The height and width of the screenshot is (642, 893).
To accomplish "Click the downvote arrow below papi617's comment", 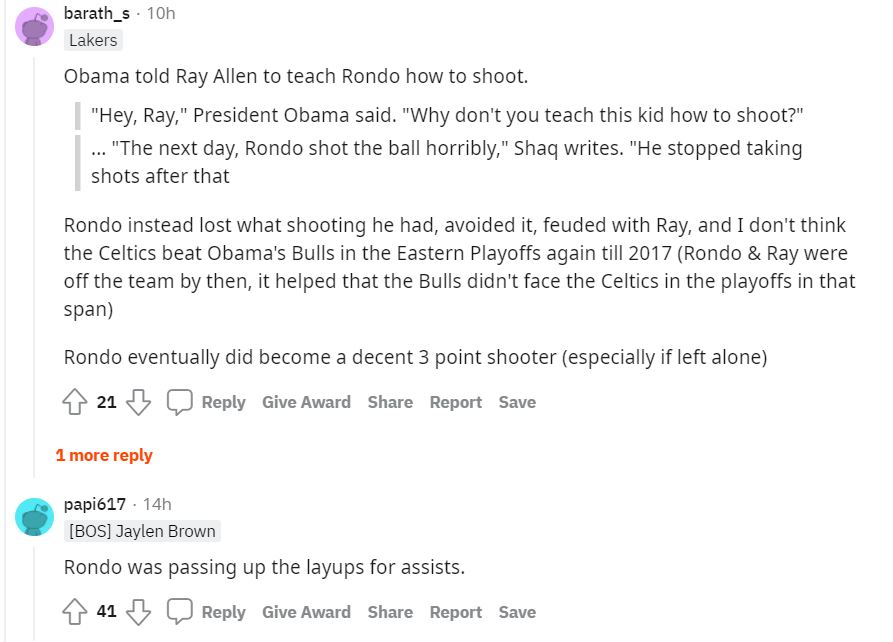I will [x=138, y=611].
